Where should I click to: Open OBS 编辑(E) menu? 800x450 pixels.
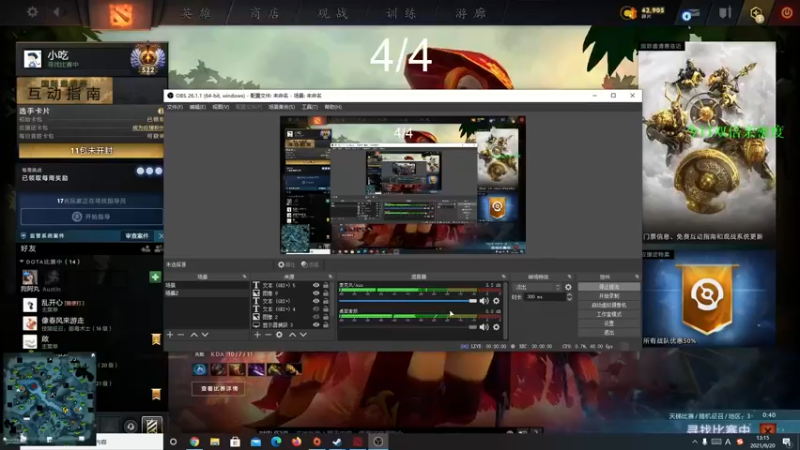point(197,107)
